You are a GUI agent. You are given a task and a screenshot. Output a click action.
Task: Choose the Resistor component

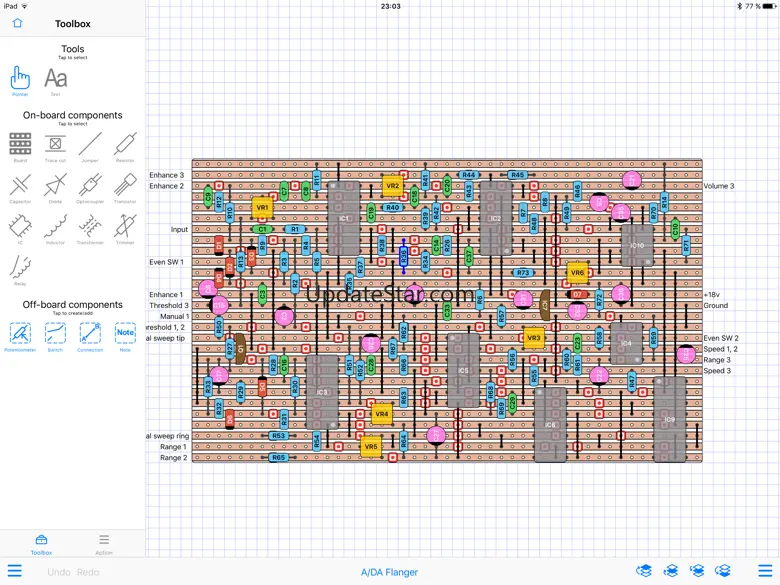125,147
